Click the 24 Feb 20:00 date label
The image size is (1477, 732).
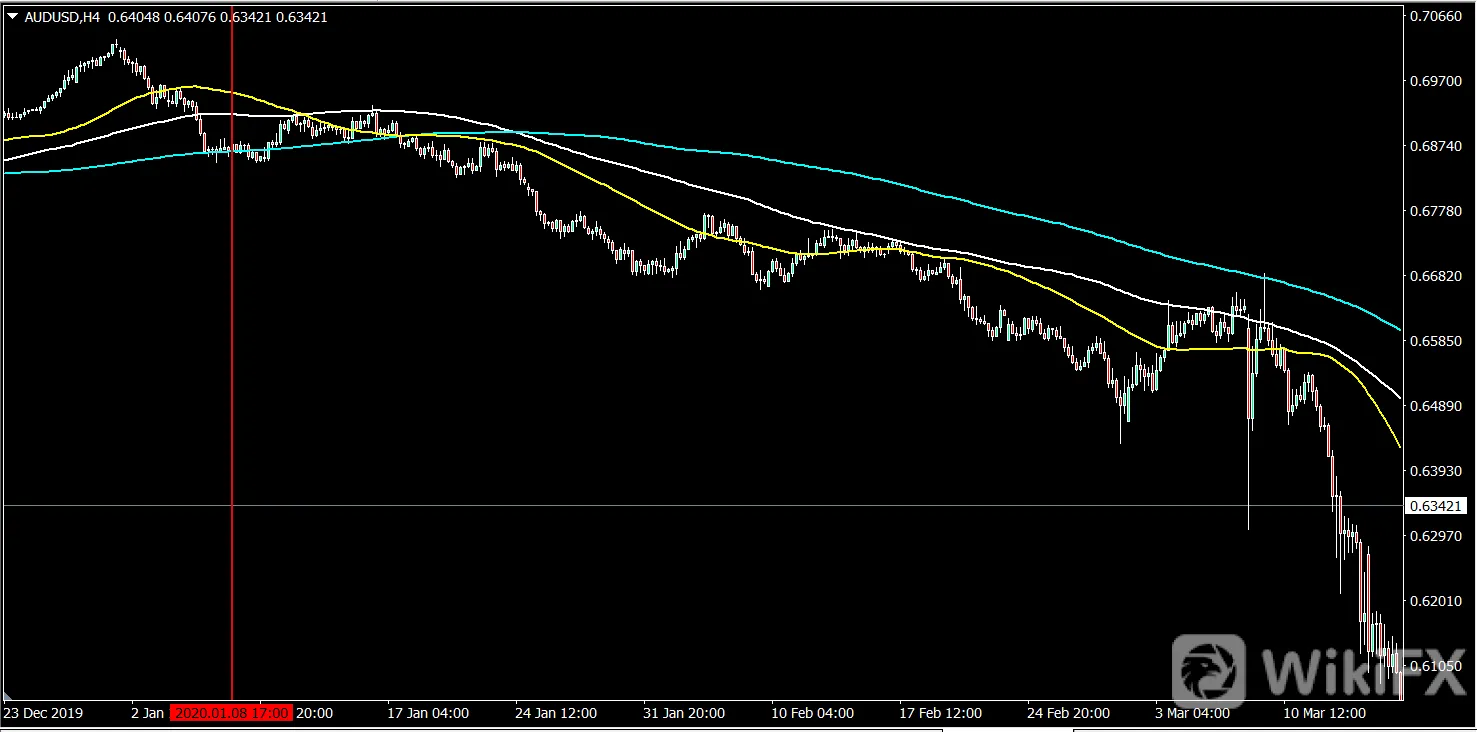tap(1068, 713)
